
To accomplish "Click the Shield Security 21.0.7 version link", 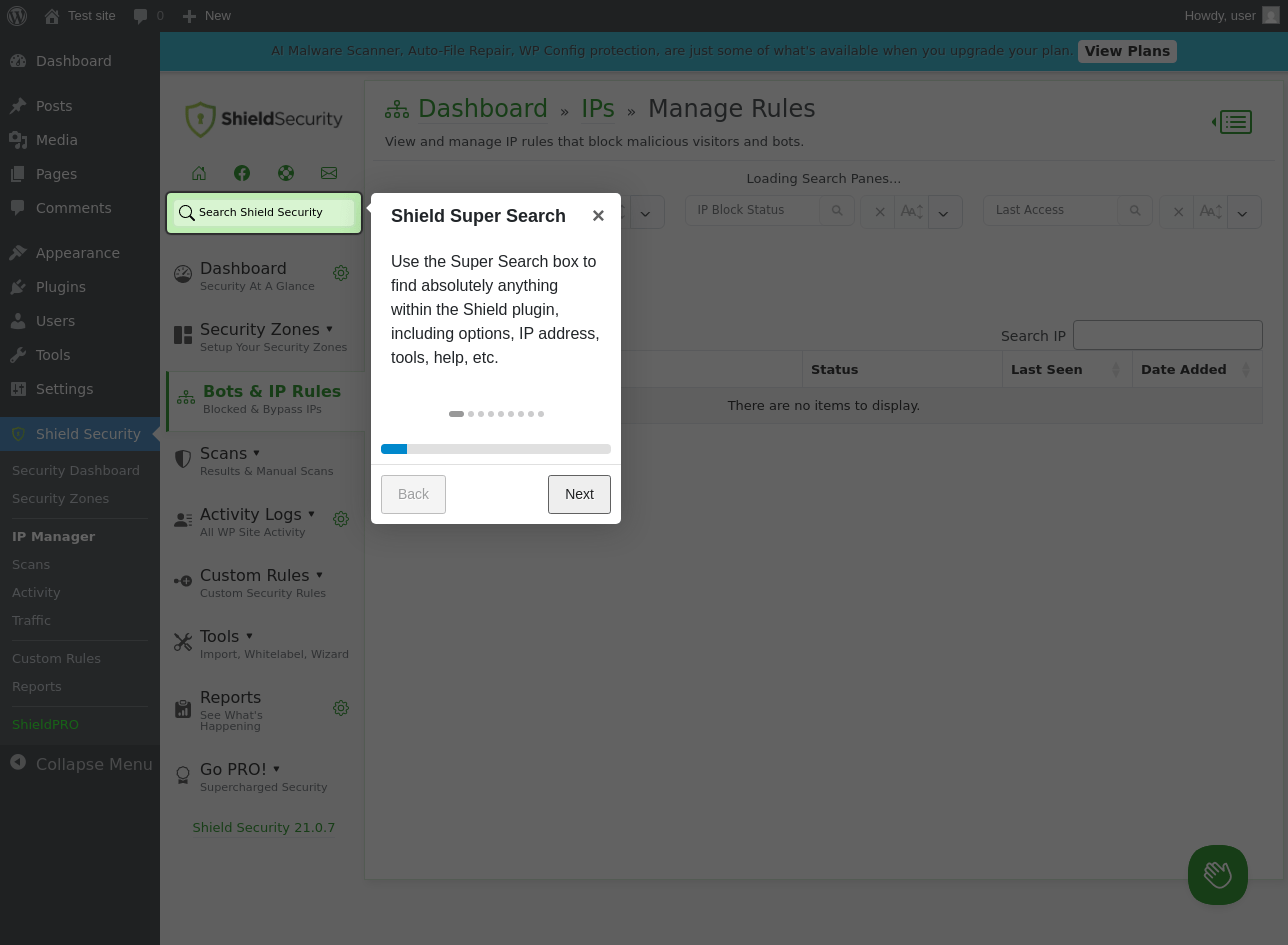I will (x=264, y=828).
